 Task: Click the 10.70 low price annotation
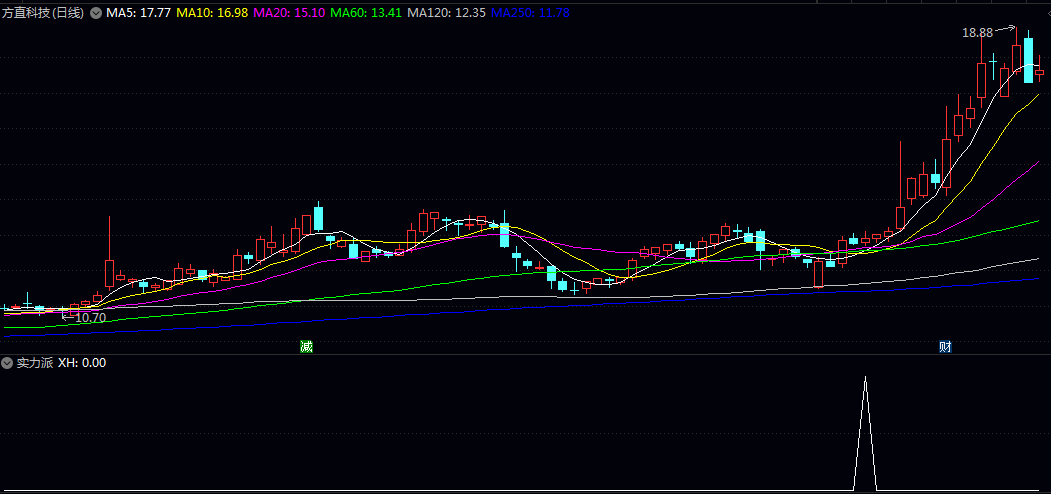[90, 318]
